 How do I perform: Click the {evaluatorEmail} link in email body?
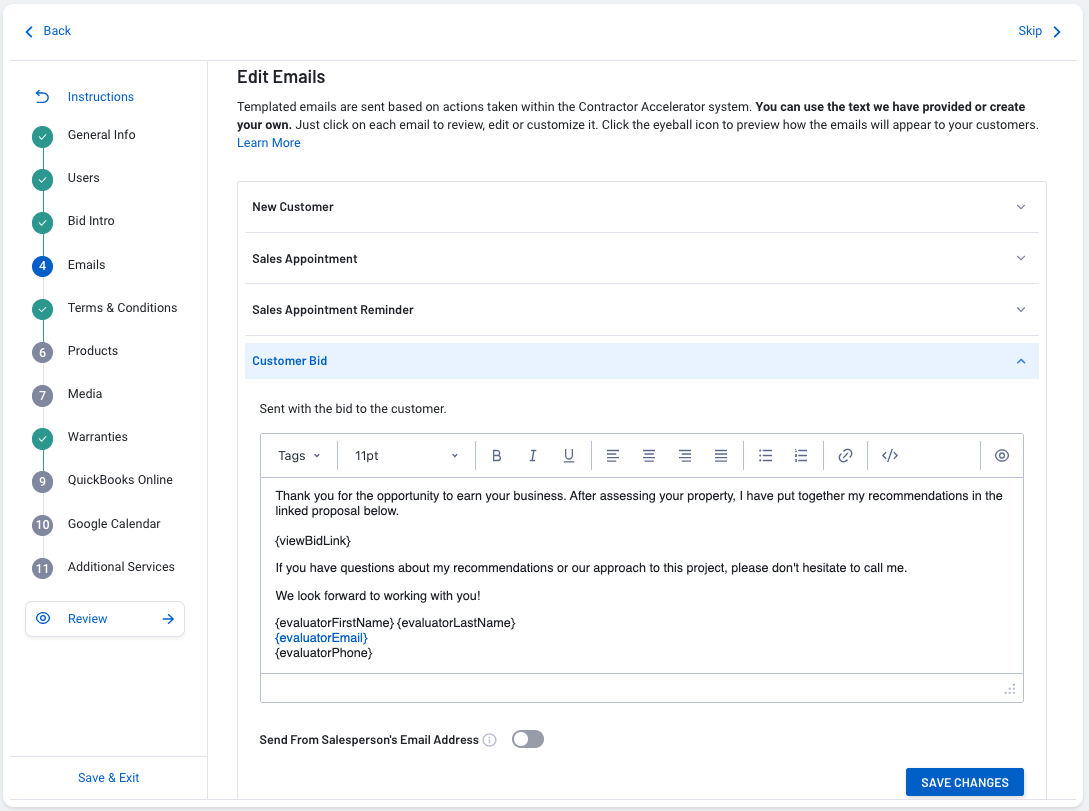pos(322,637)
